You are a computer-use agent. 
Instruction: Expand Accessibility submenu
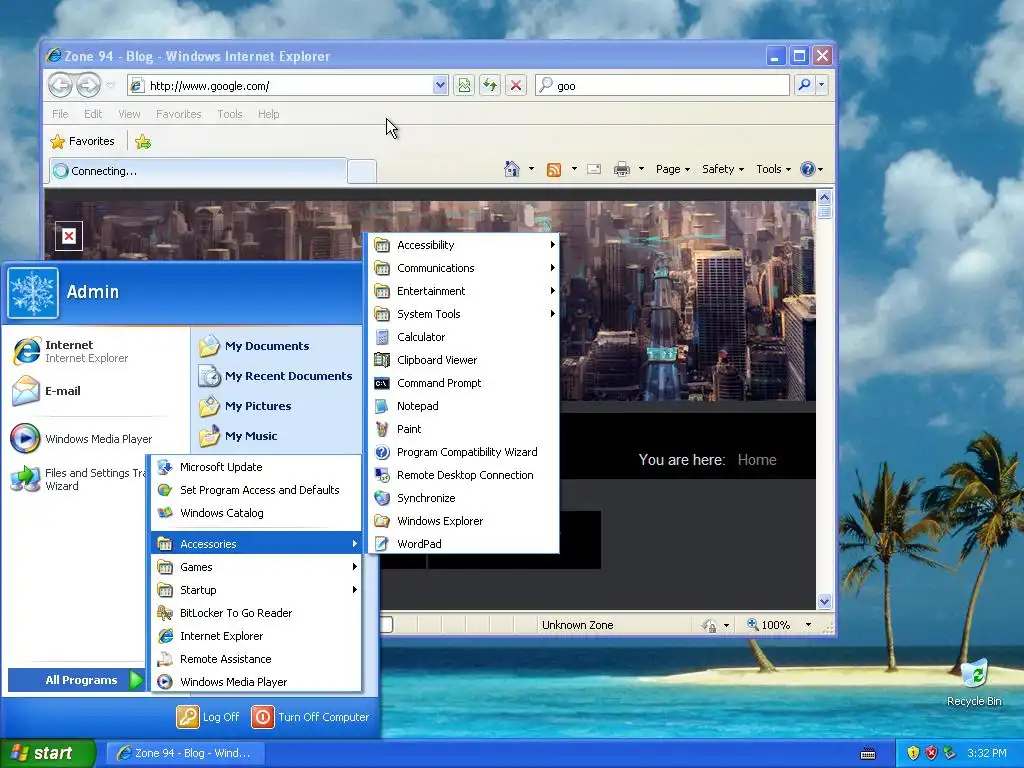pyautogui.click(x=464, y=245)
